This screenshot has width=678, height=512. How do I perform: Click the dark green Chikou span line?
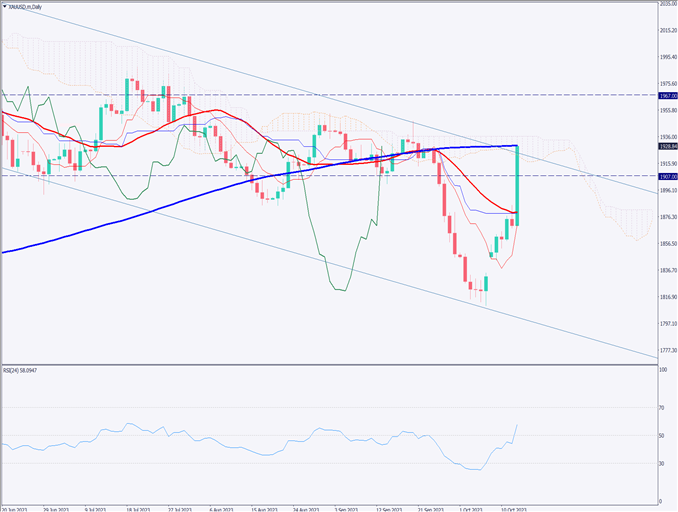[340, 290]
